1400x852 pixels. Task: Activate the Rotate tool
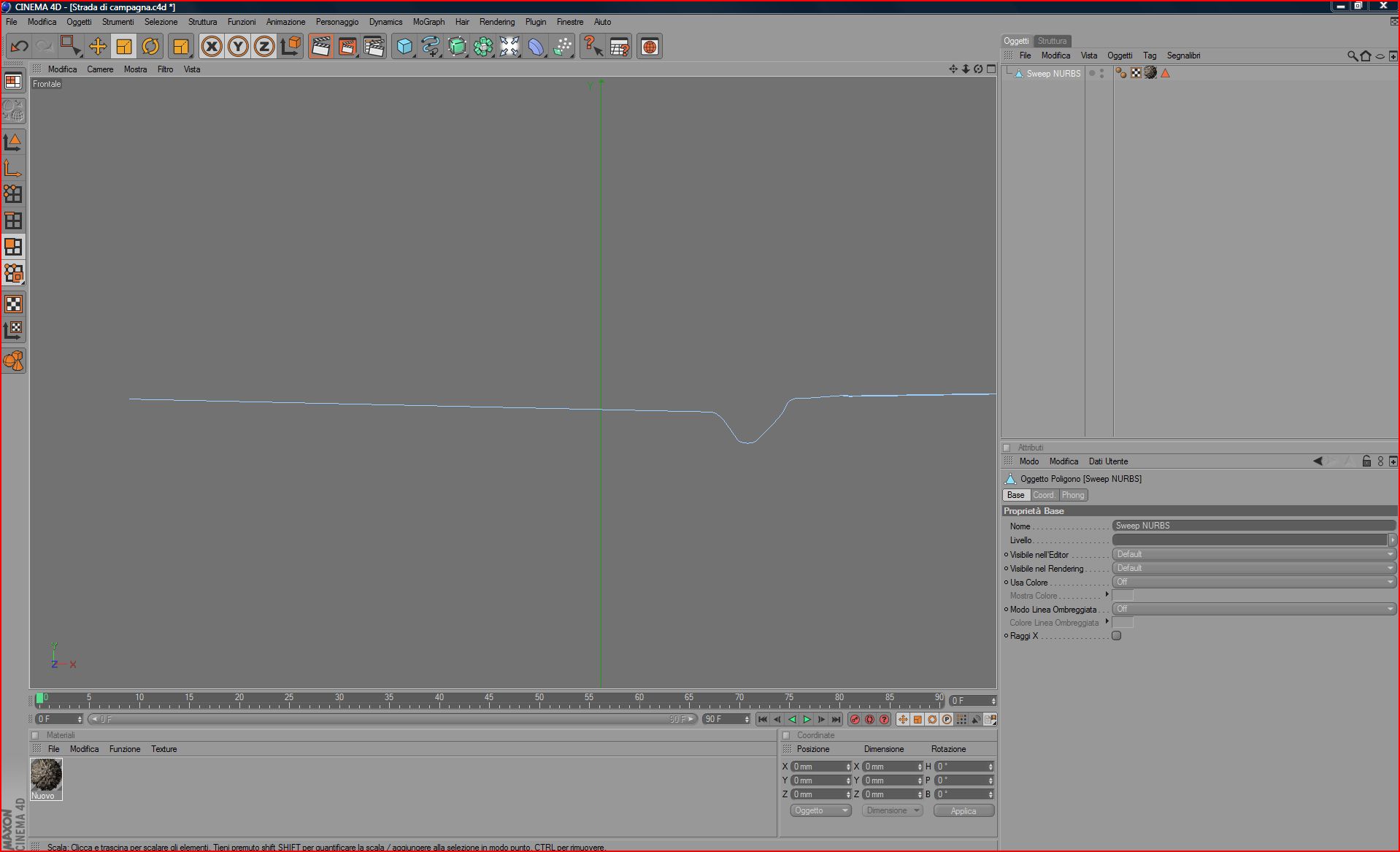click(x=150, y=47)
